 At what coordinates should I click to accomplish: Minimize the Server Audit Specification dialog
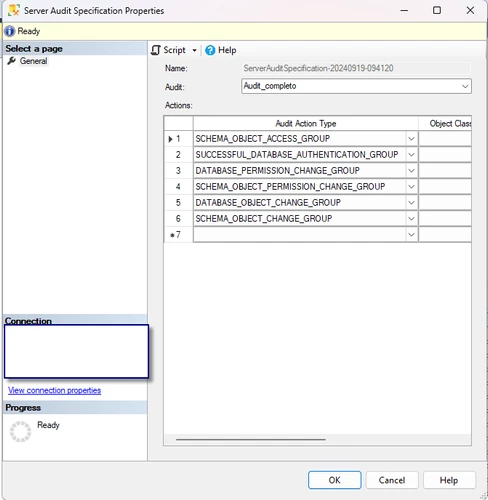point(404,11)
